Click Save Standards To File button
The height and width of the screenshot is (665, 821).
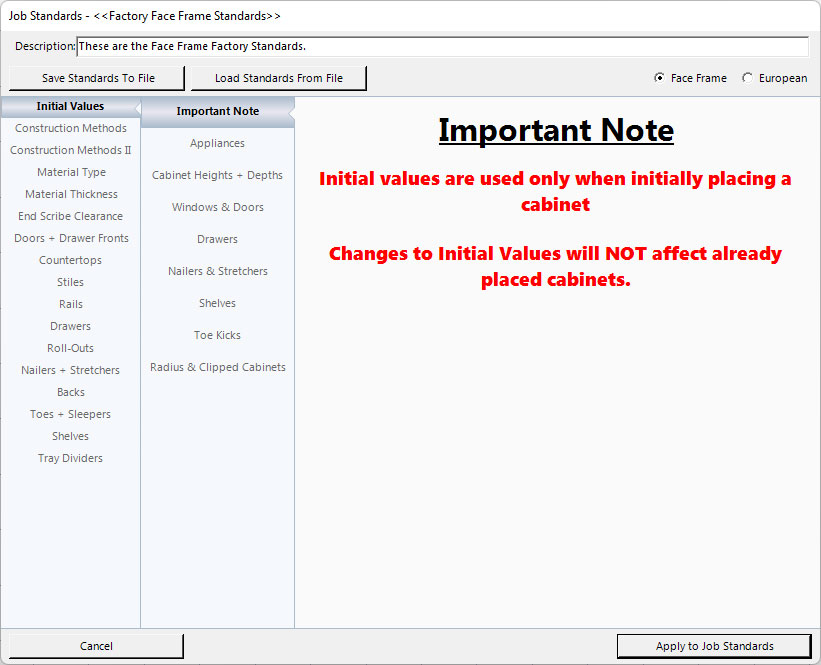pos(98,78)
